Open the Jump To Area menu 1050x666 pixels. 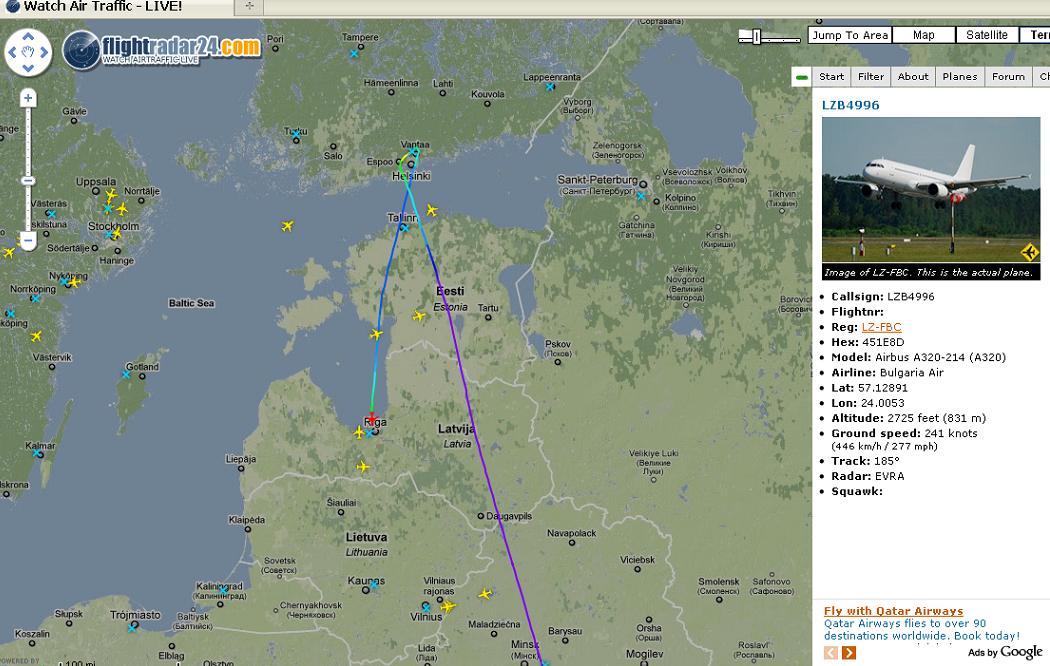pos(850,35)
